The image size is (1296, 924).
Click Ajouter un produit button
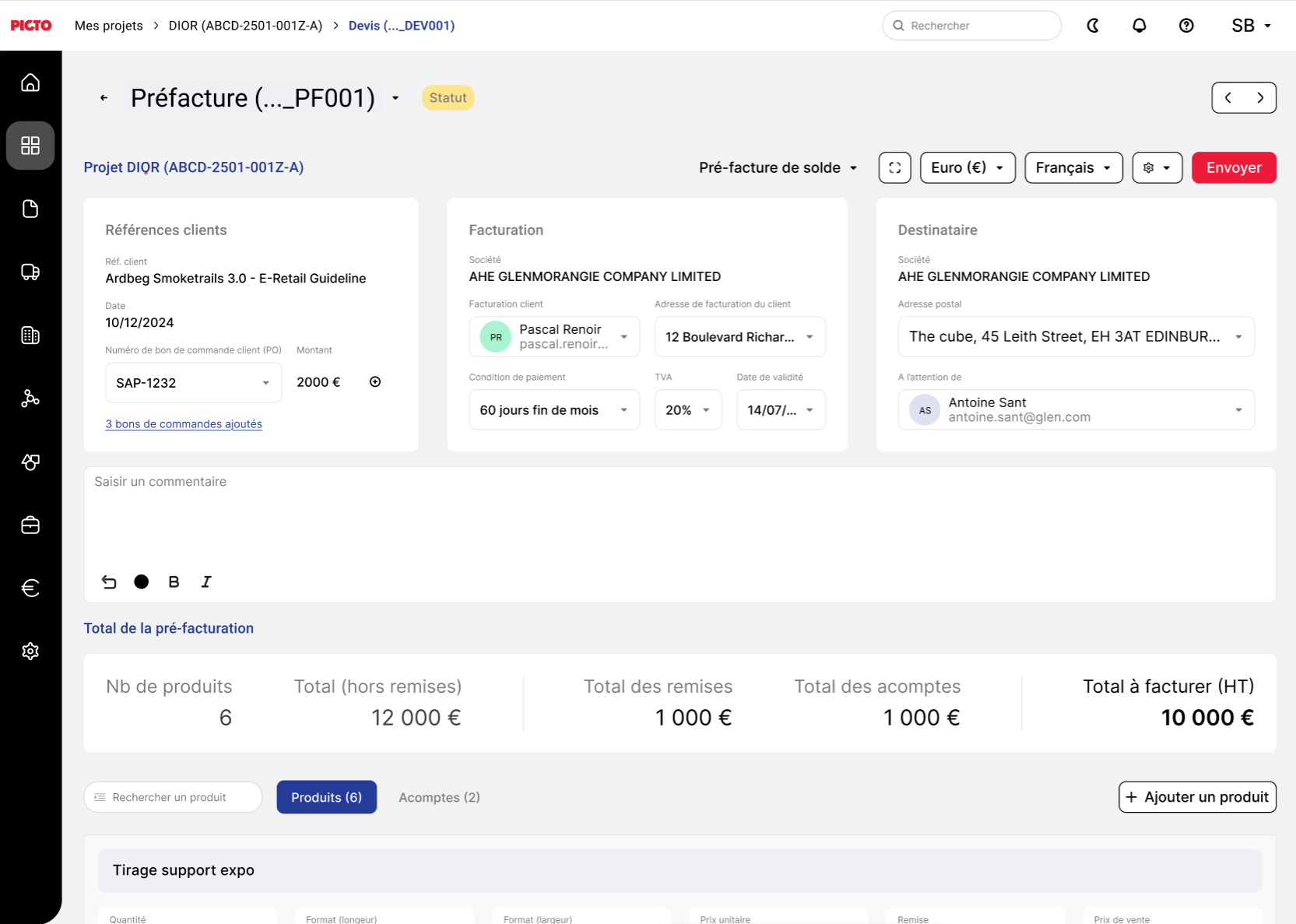click(x=1197, y=798)
